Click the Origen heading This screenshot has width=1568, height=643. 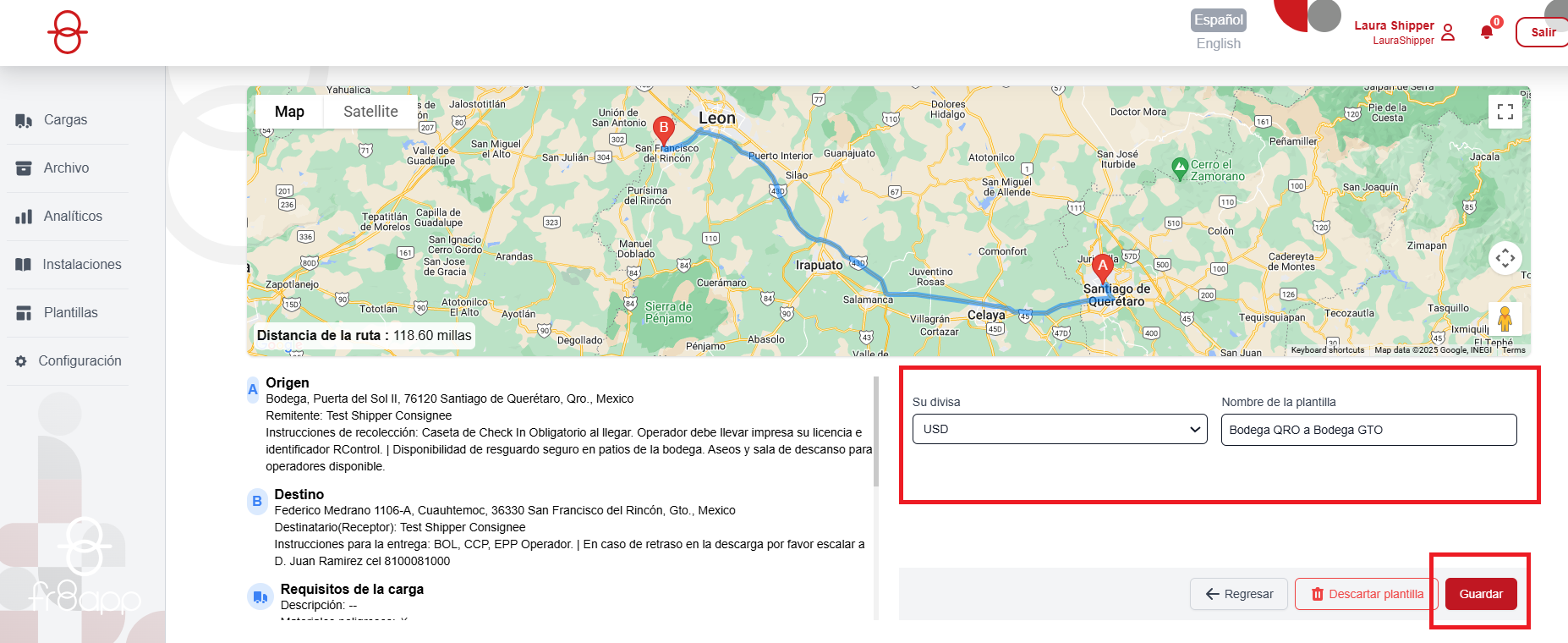(288, 382)
